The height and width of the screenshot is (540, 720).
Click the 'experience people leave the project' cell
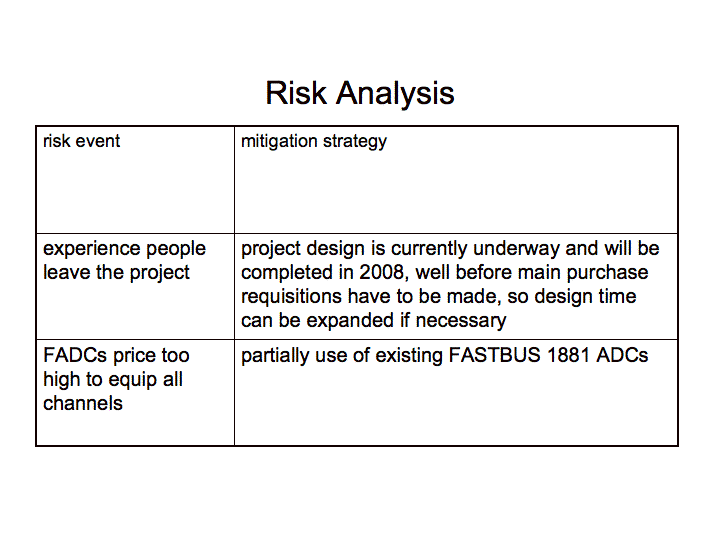click(135, 287)
